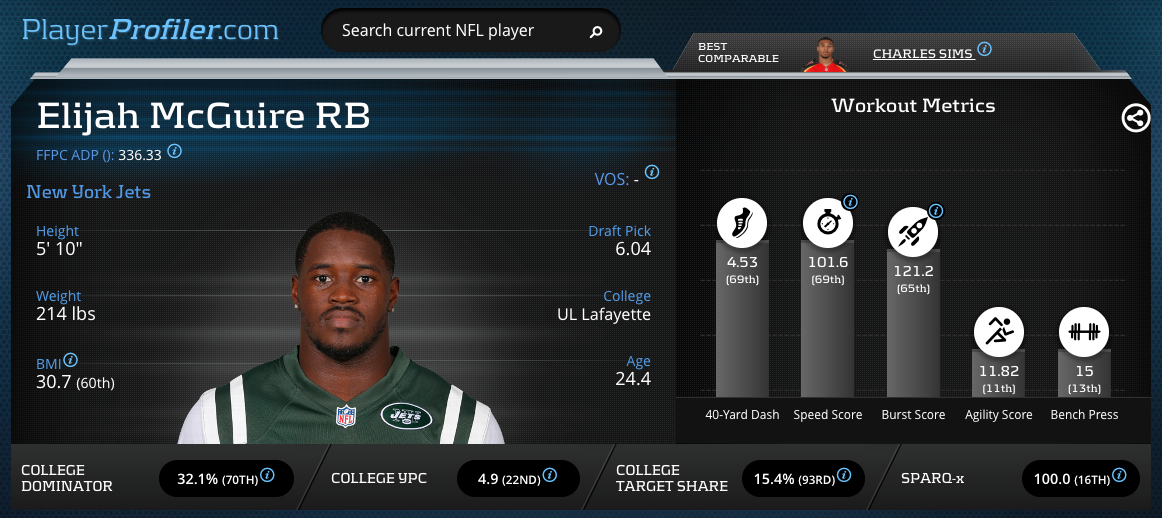Click Charles Sims player thumbnail
This screenshot has width=1162, height=518.
tap(823, 54)
